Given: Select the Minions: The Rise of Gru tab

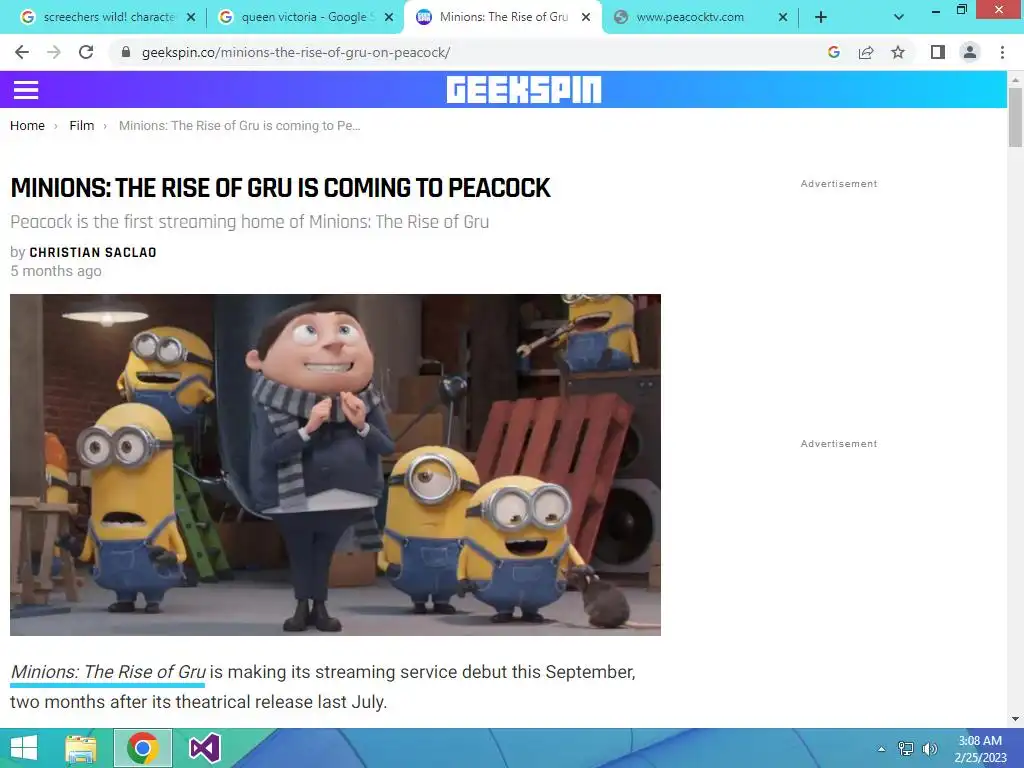Looking at the screenshot, I should tap(501, 17).
